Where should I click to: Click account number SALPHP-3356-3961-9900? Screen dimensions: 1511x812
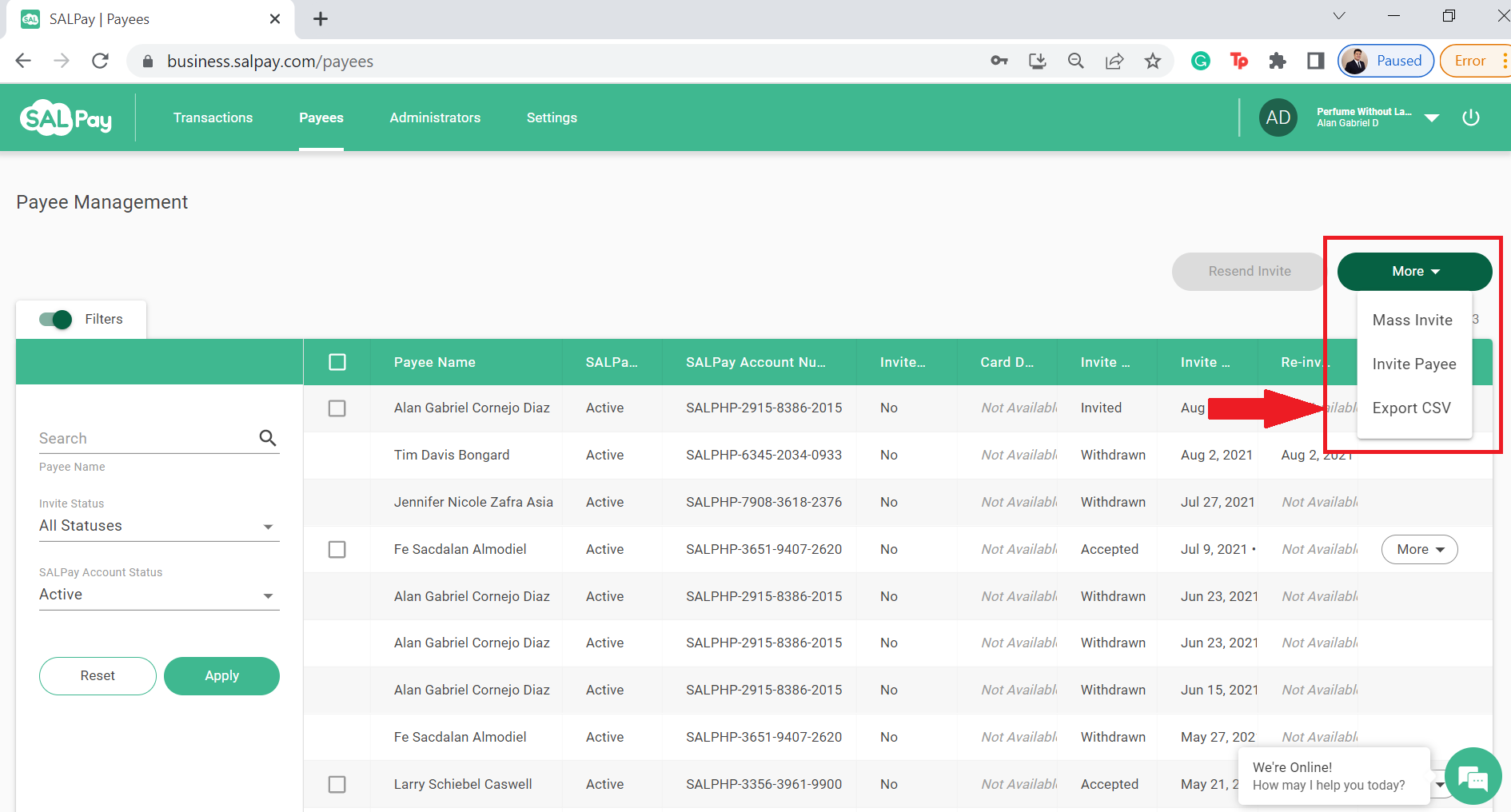coord(763,785)
